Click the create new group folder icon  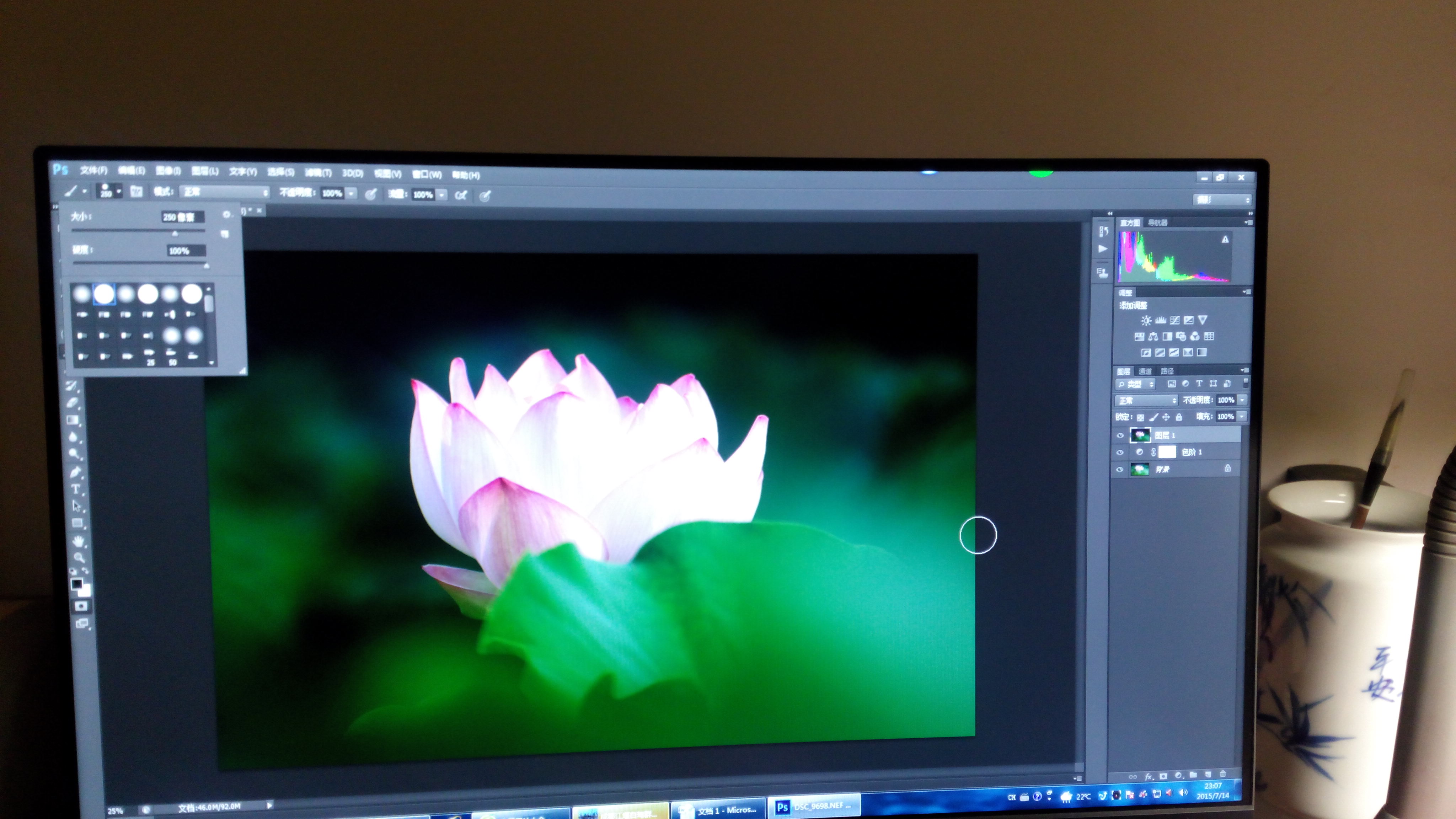coord(1193,775)
